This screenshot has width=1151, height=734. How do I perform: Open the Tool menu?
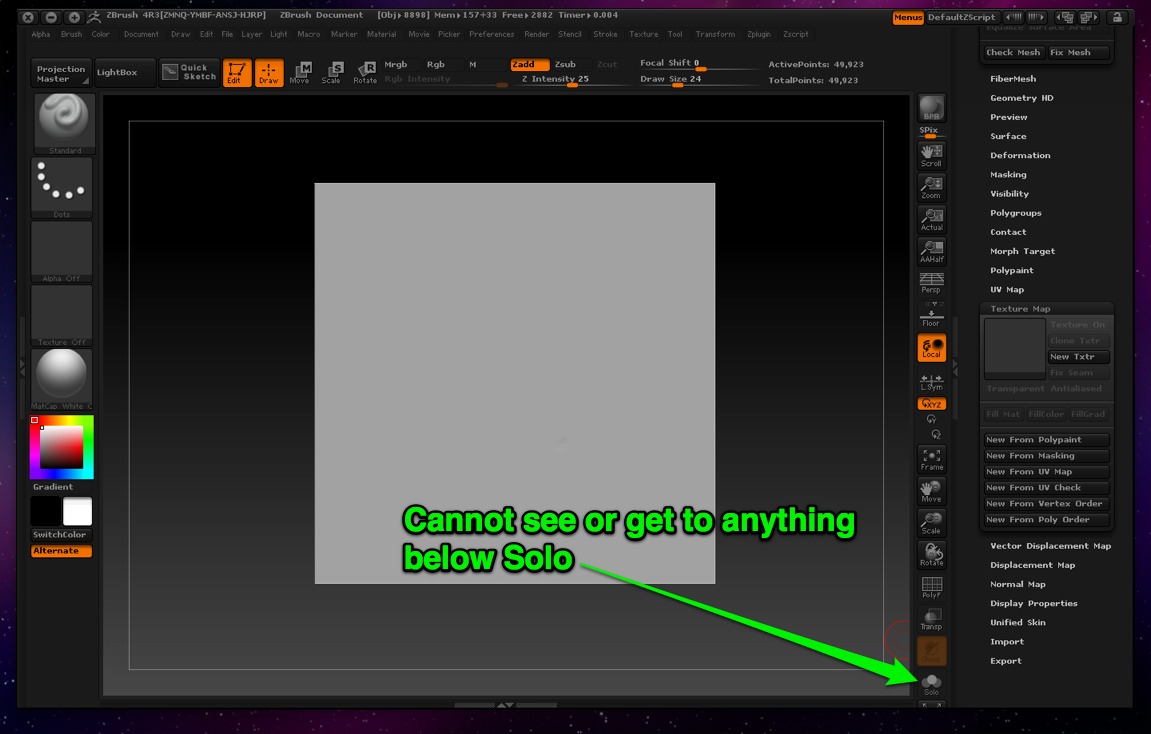pyautogui.click(x=675, y=34)
